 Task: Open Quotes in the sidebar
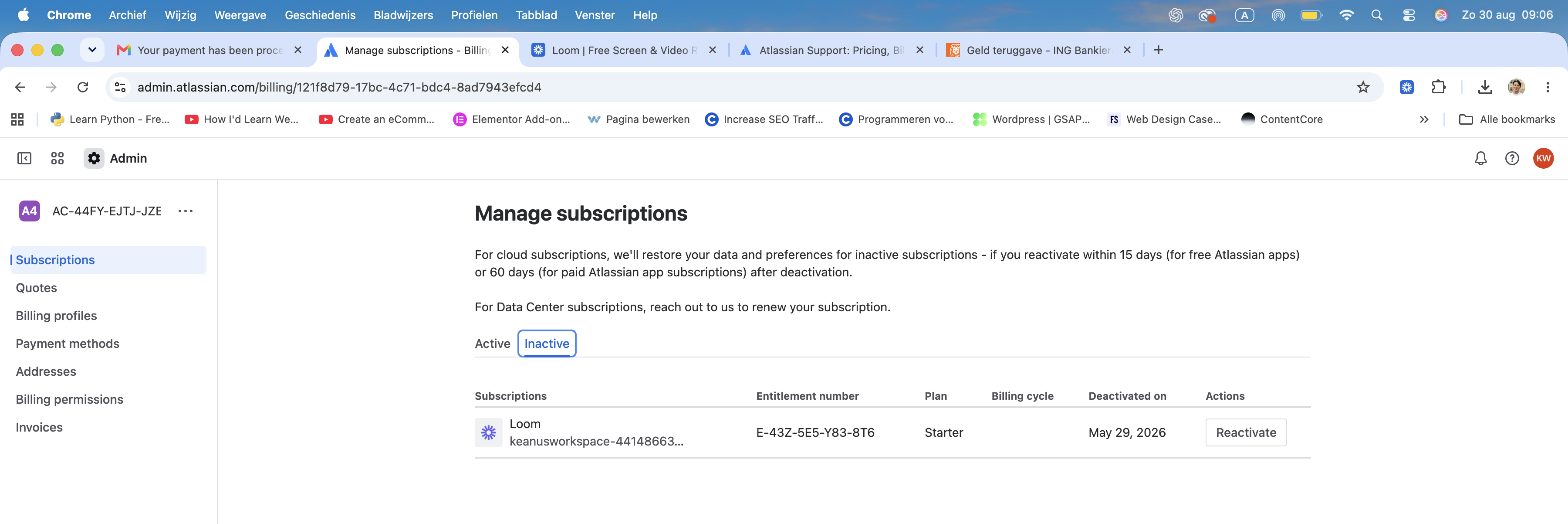pyautogui.click(x=37, y=288)
